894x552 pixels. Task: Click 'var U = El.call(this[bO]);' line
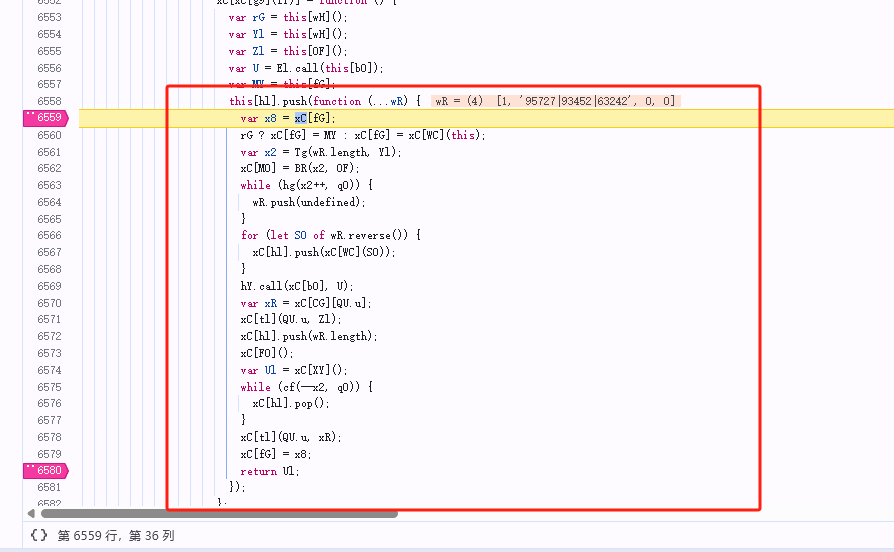coord(306,68)
